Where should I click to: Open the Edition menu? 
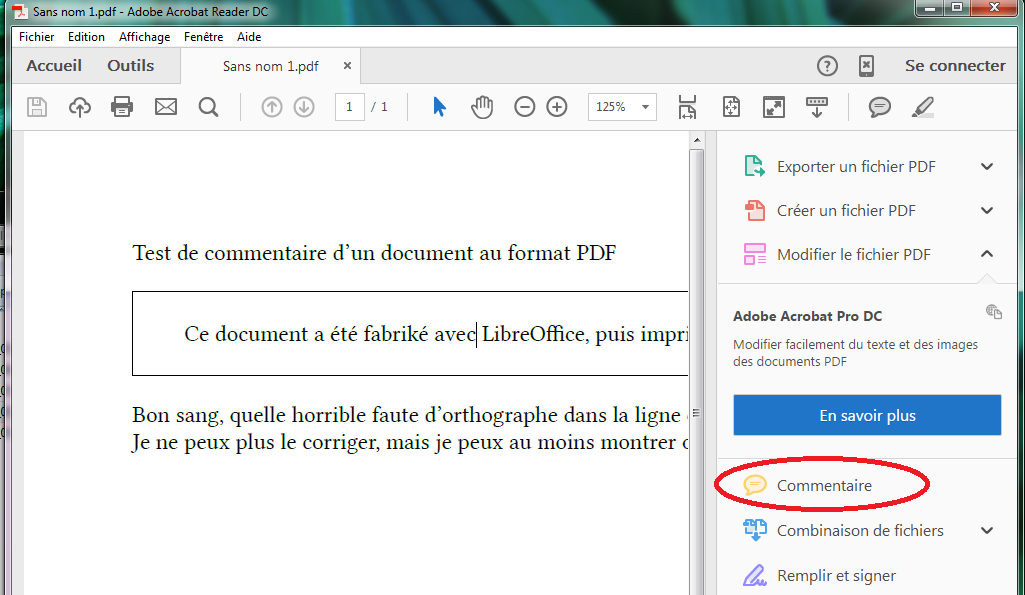tap(86, 37)
